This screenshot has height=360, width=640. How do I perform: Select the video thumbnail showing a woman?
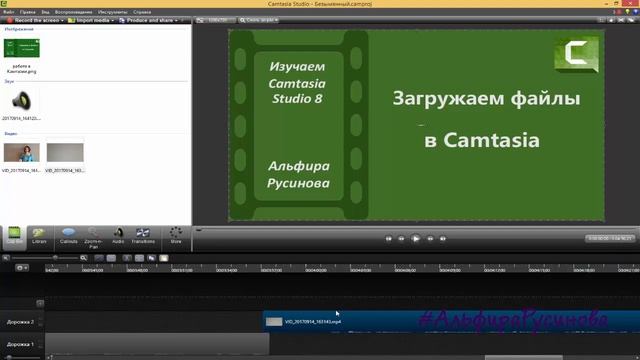22,153
